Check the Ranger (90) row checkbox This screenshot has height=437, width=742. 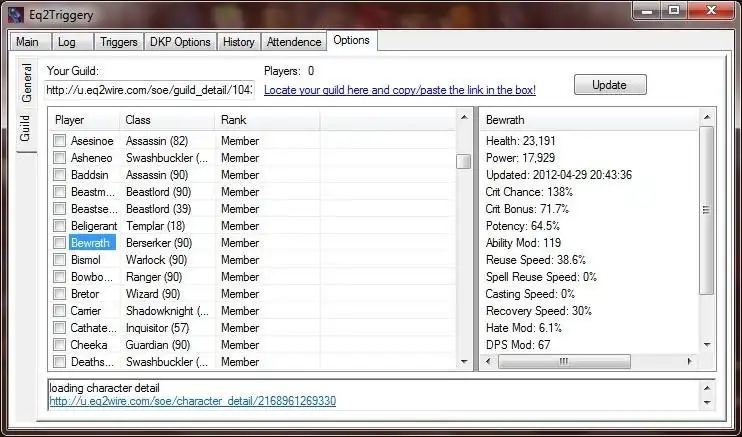click(60, 277)
